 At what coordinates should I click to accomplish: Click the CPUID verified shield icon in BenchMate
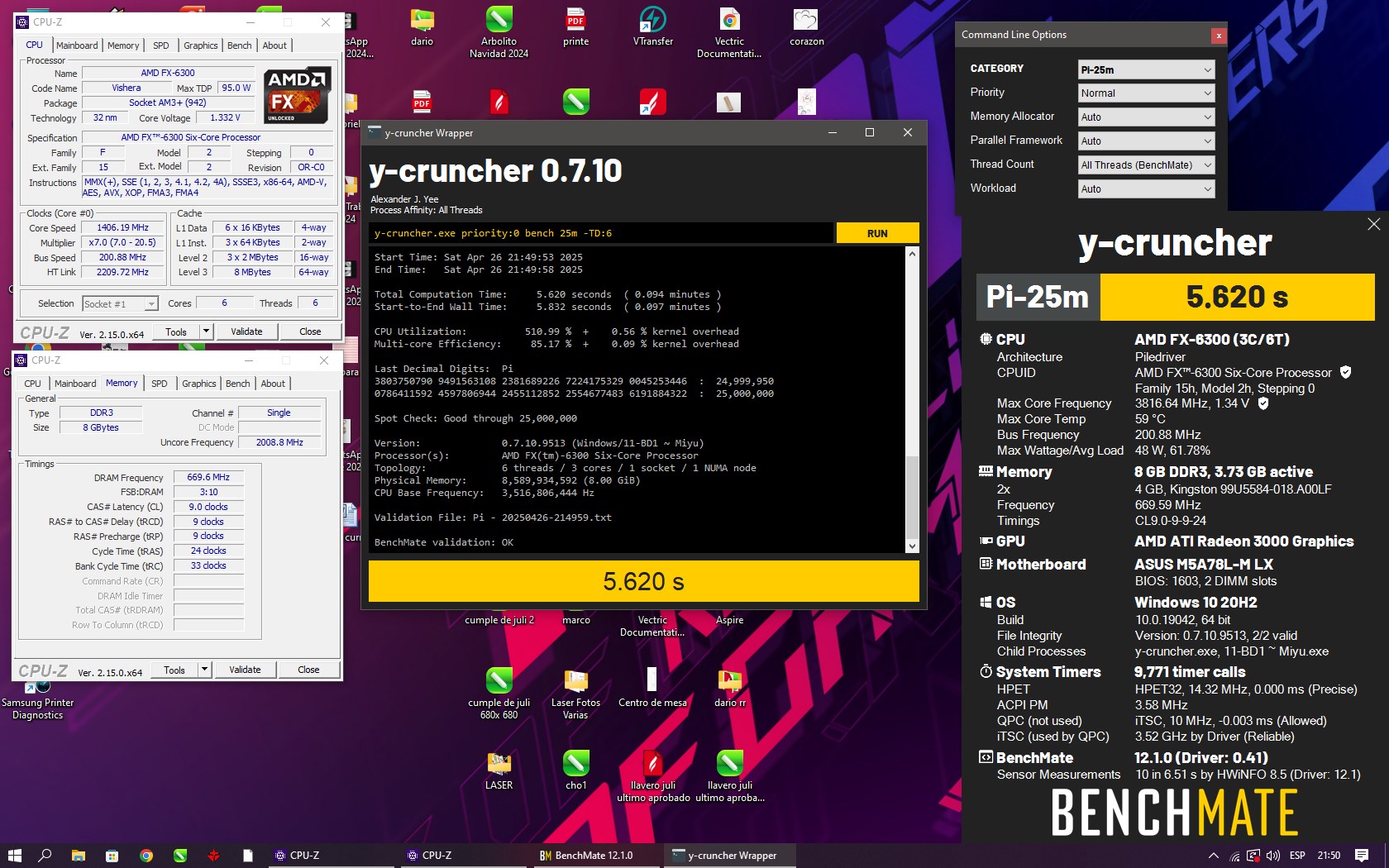(x=1345, y=372)
